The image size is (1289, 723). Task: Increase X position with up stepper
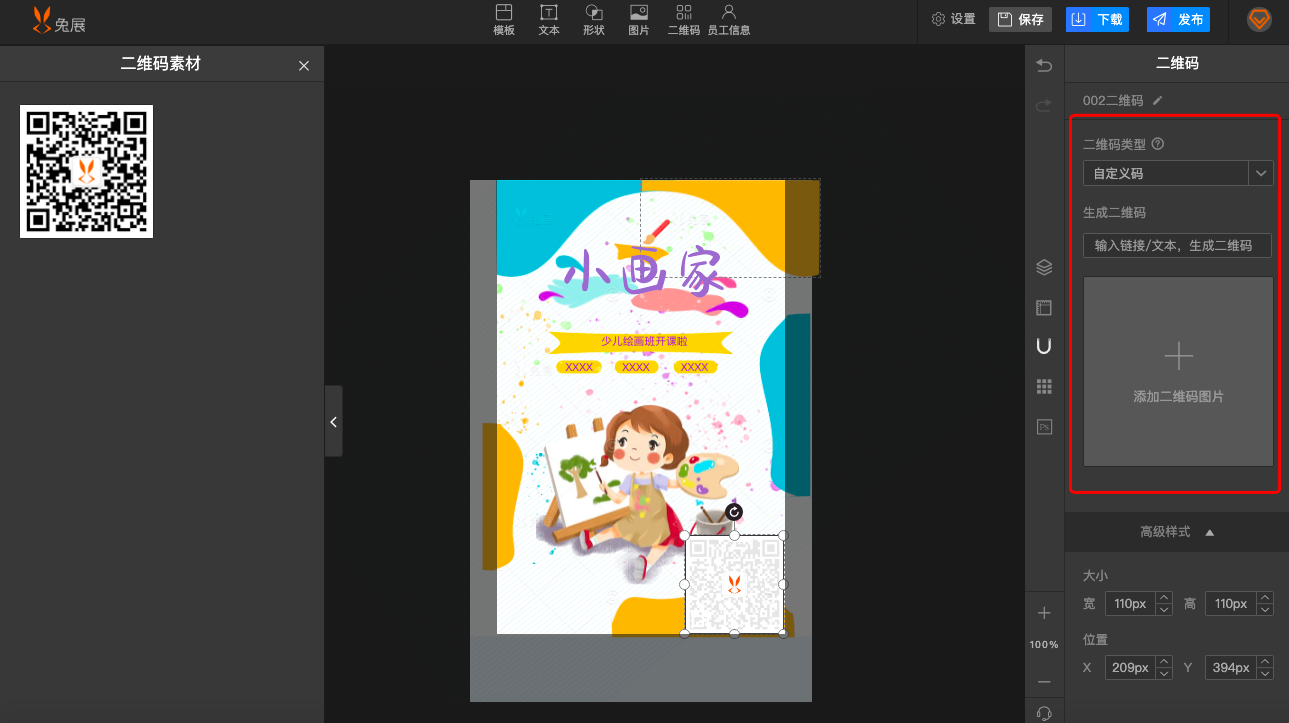(1164, 661)
